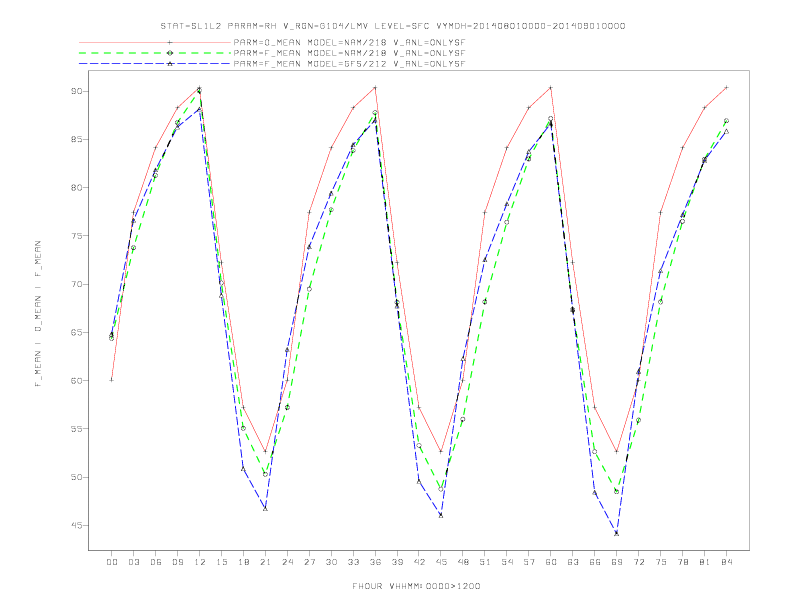
Task: Click the y-axis tick value 55
Action: (77, 429)
